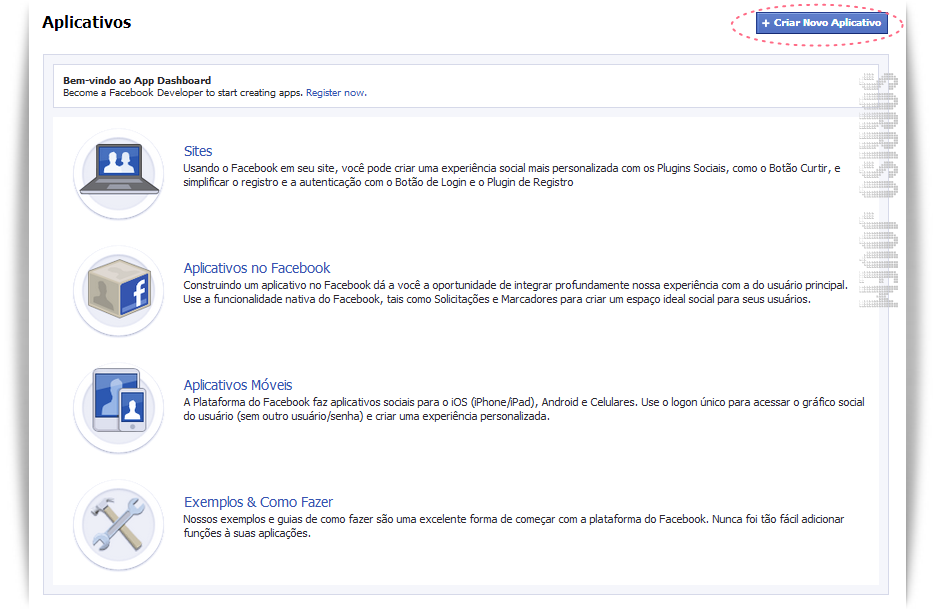Click the vertical watermark text at right

pyautogui.click(x=878, y=191)
